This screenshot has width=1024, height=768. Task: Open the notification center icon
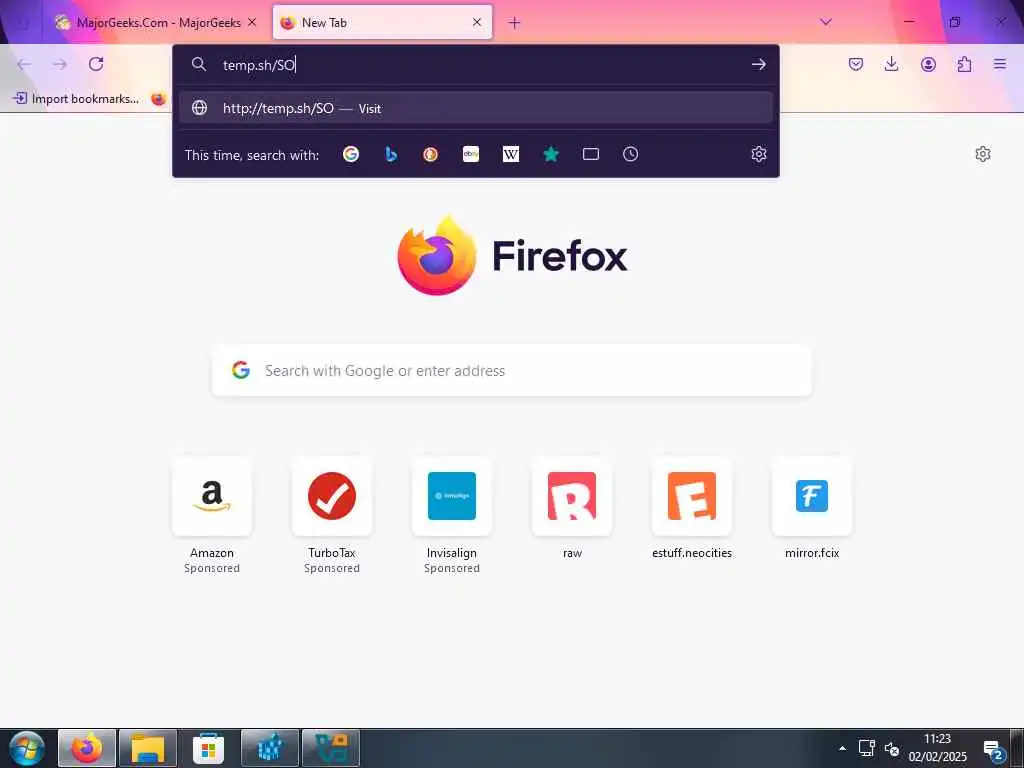tap(993, 750)
